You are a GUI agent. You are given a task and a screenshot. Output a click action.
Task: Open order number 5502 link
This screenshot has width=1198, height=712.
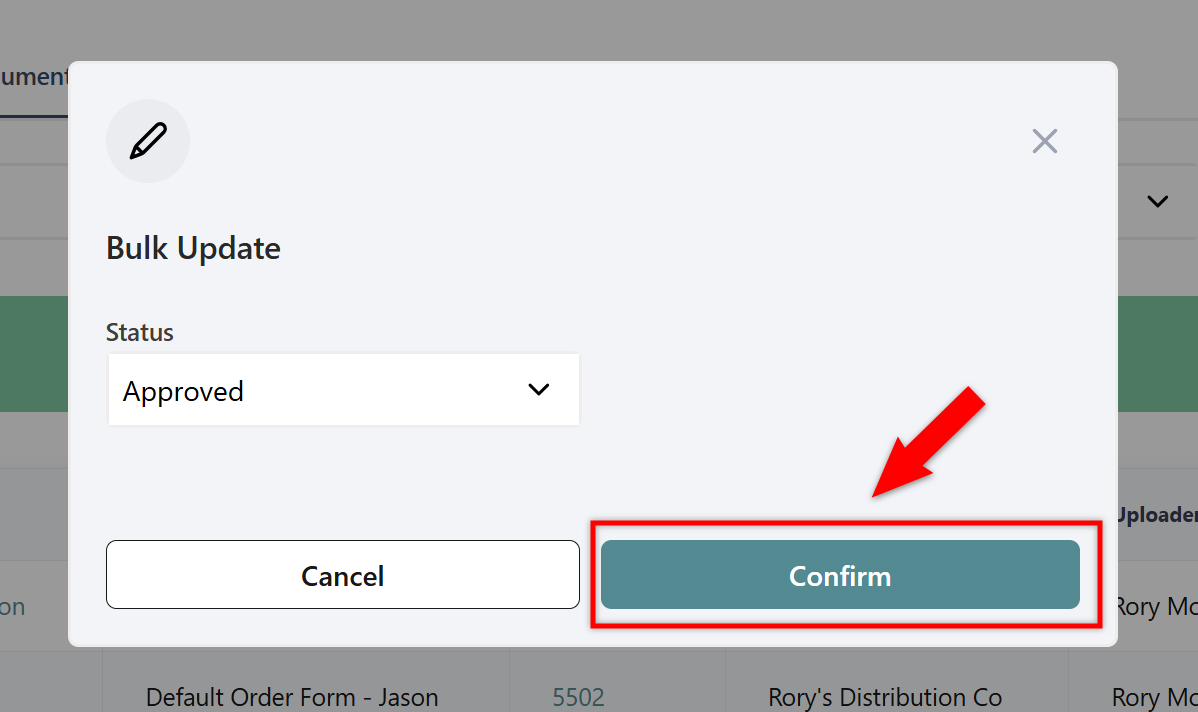point(578,697)
